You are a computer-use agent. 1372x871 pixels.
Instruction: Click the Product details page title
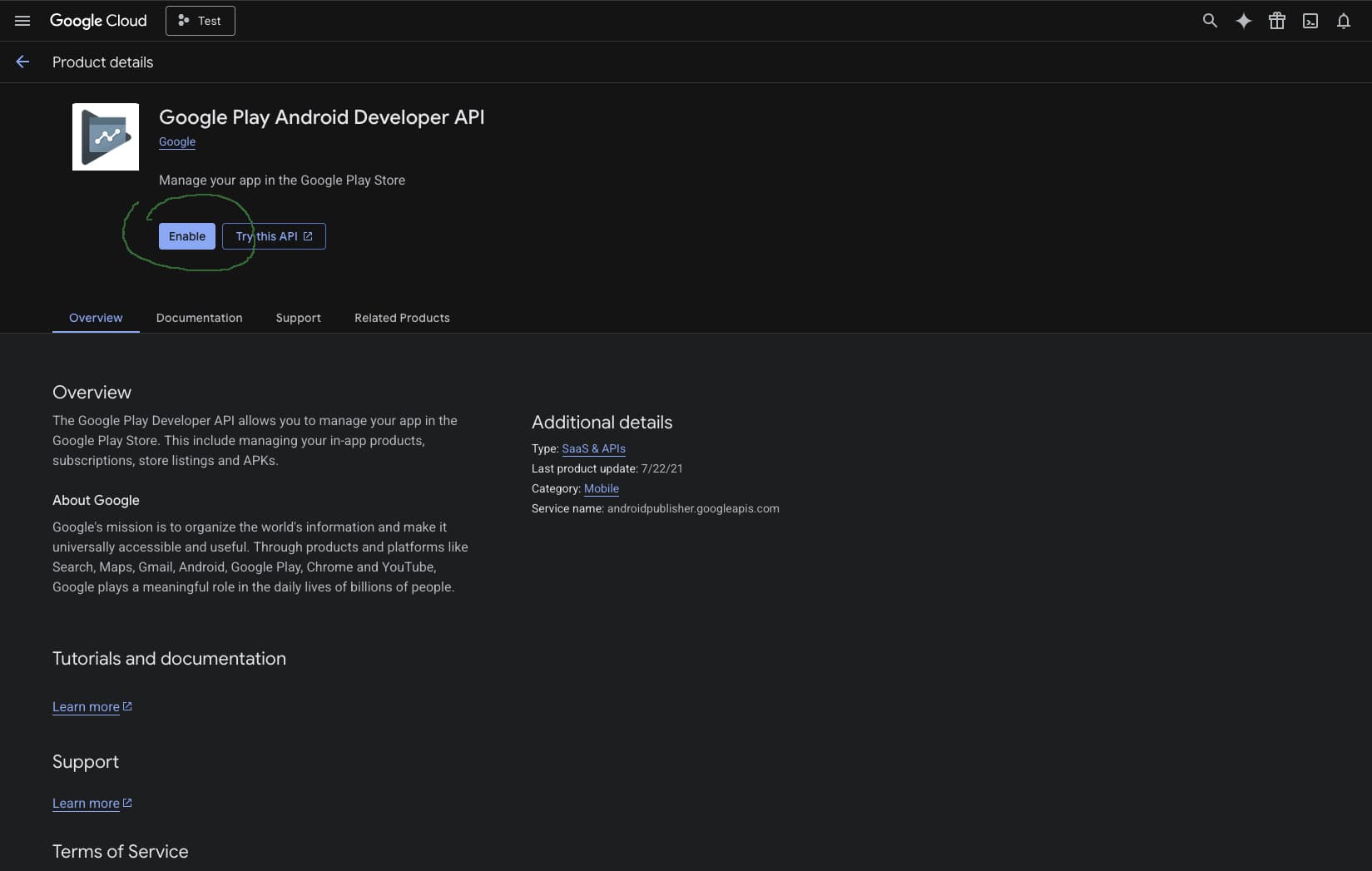102,62
